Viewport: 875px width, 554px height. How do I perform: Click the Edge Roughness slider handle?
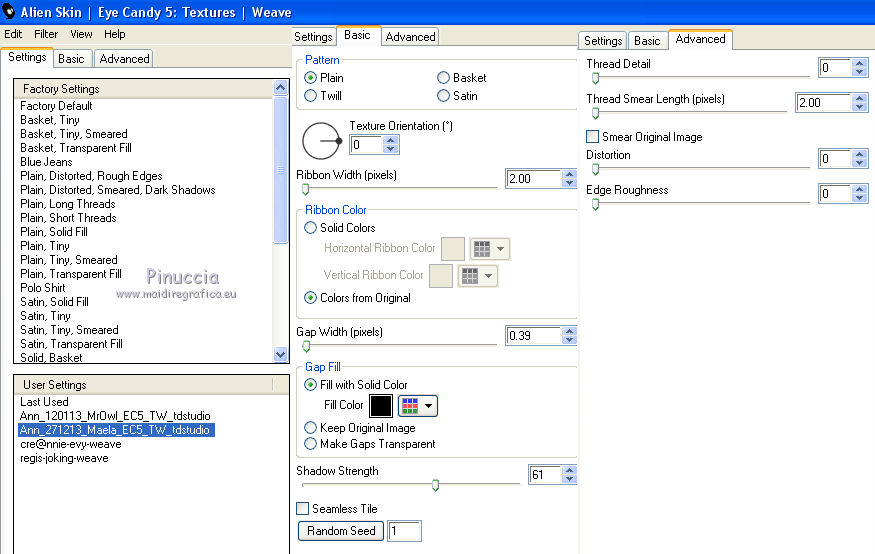coord(595,204)
